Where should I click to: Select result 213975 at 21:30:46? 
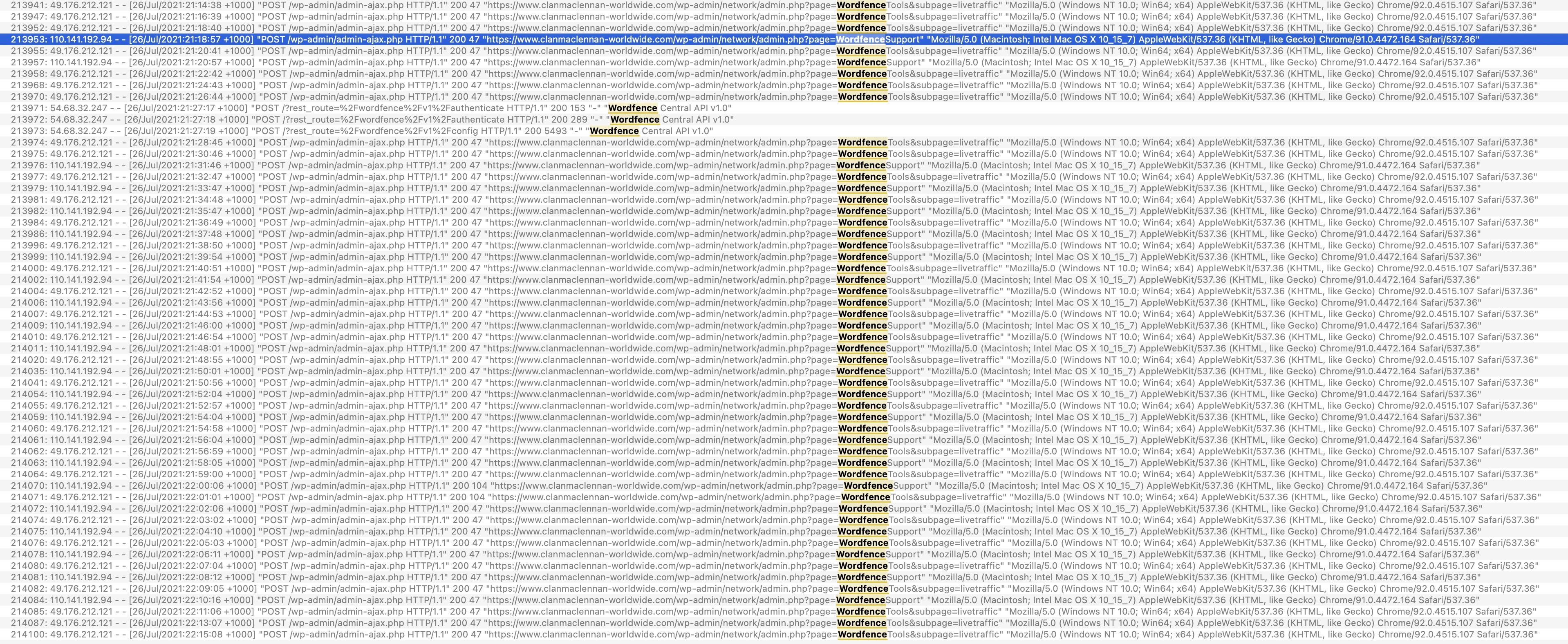pos(784,153)
